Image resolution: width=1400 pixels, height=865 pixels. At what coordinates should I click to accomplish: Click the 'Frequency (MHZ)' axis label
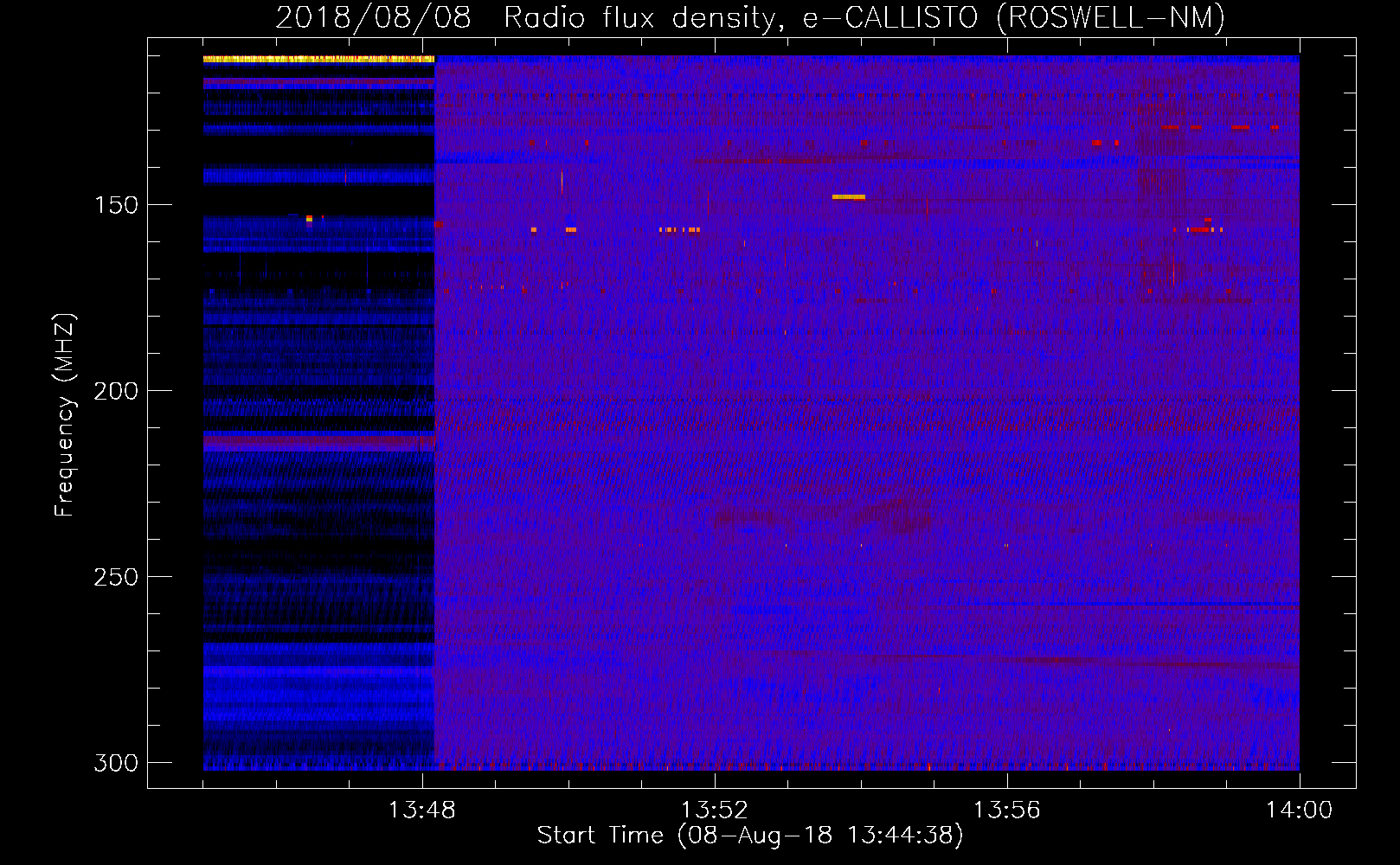coord(65,414)
